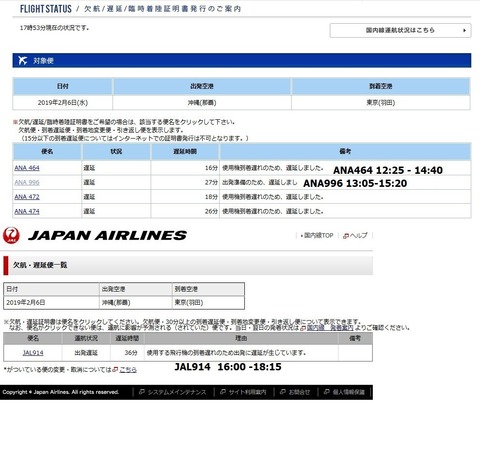Click the icon next to サイト利用案内 in footer
Viewport: 480px width, 450px height.
pos(223,392)
